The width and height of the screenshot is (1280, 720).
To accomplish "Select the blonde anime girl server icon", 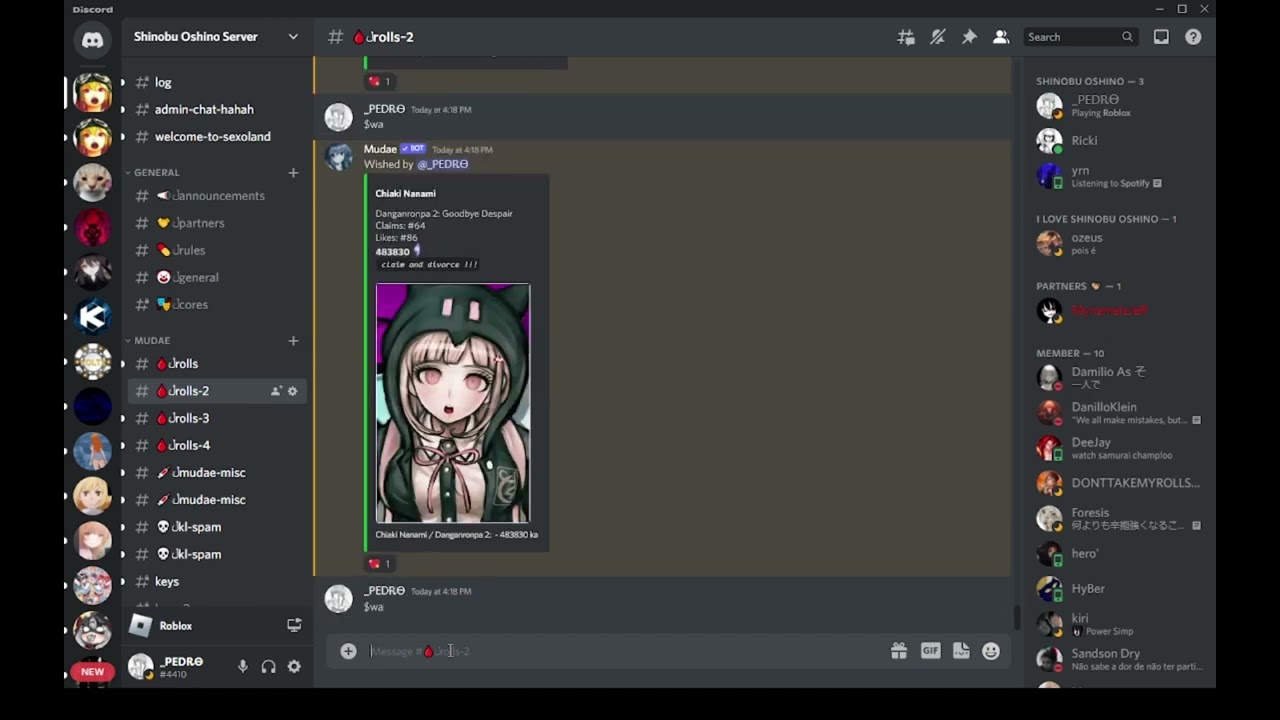I will (x=92, y=496).
